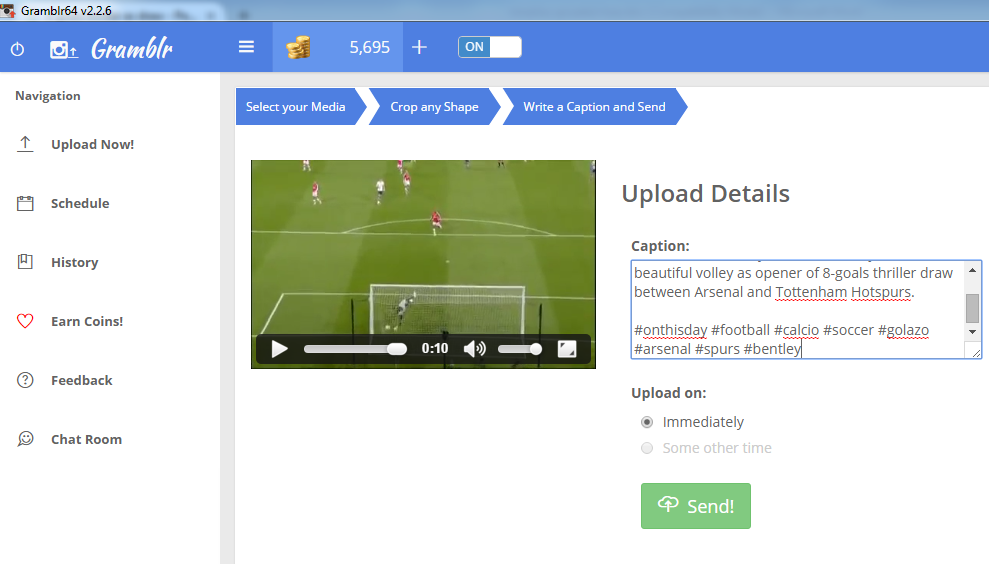The width and height of the screenshot is (989, 564).
Task: Click the video volume slider
Action: click(520, 349)
